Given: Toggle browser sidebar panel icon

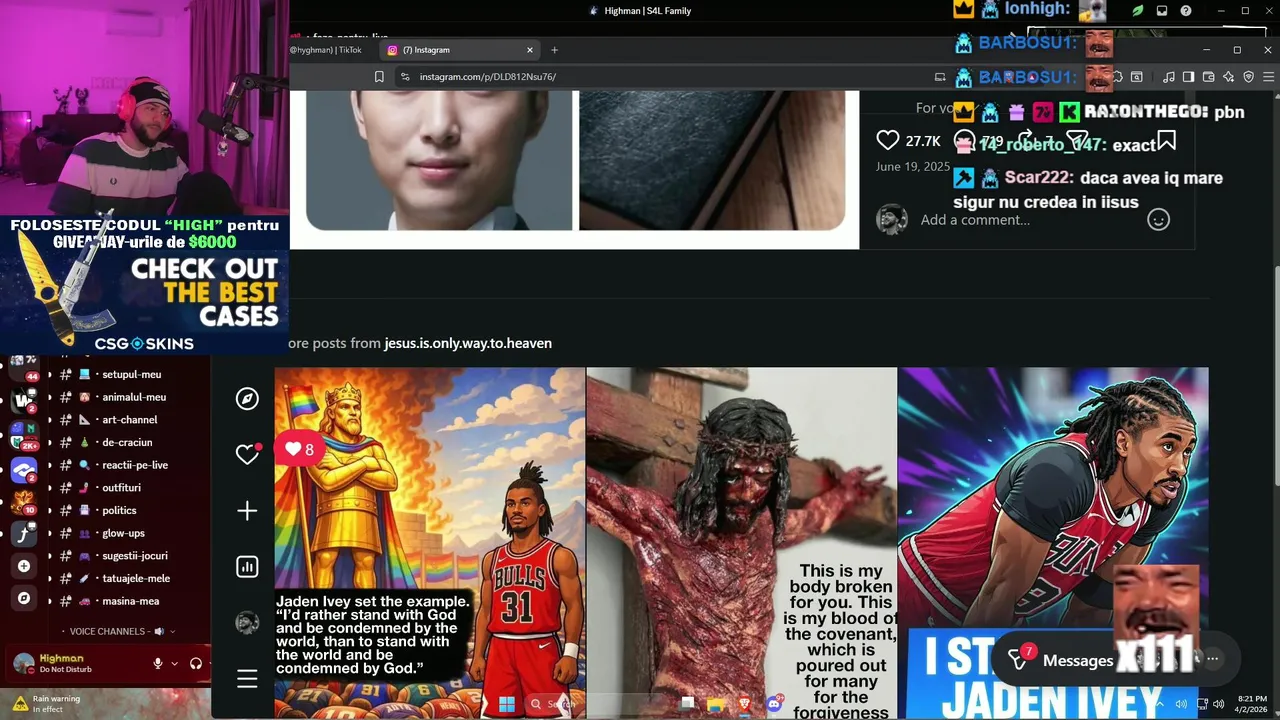Looking at the screenshot, I should tap(1188, 77).
